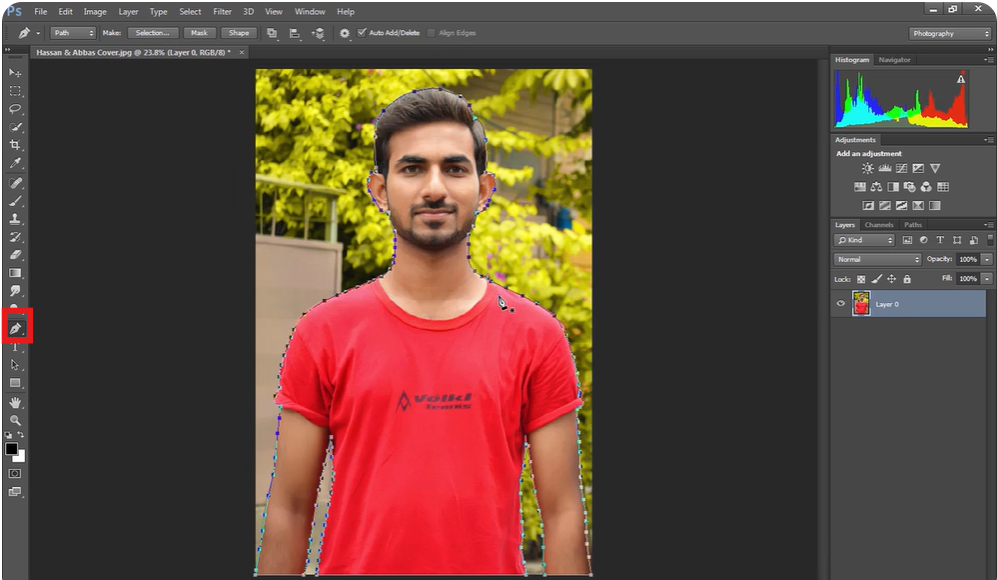Toggle pixel layer filter
Image resolution: width=997 pixels, height=580 pixels.
[x=907, y=240]
